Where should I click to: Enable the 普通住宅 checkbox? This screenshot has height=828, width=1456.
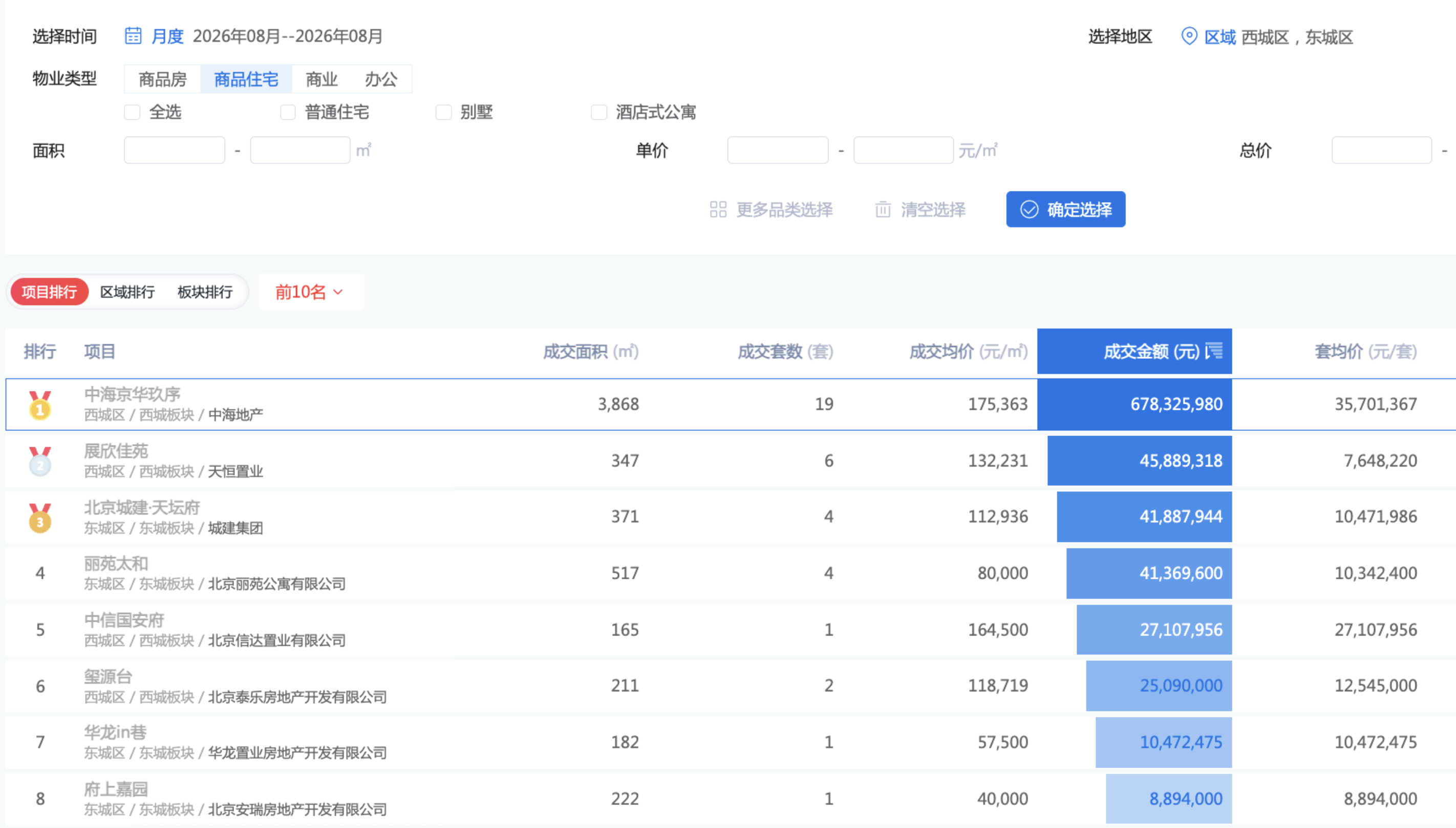288,112
